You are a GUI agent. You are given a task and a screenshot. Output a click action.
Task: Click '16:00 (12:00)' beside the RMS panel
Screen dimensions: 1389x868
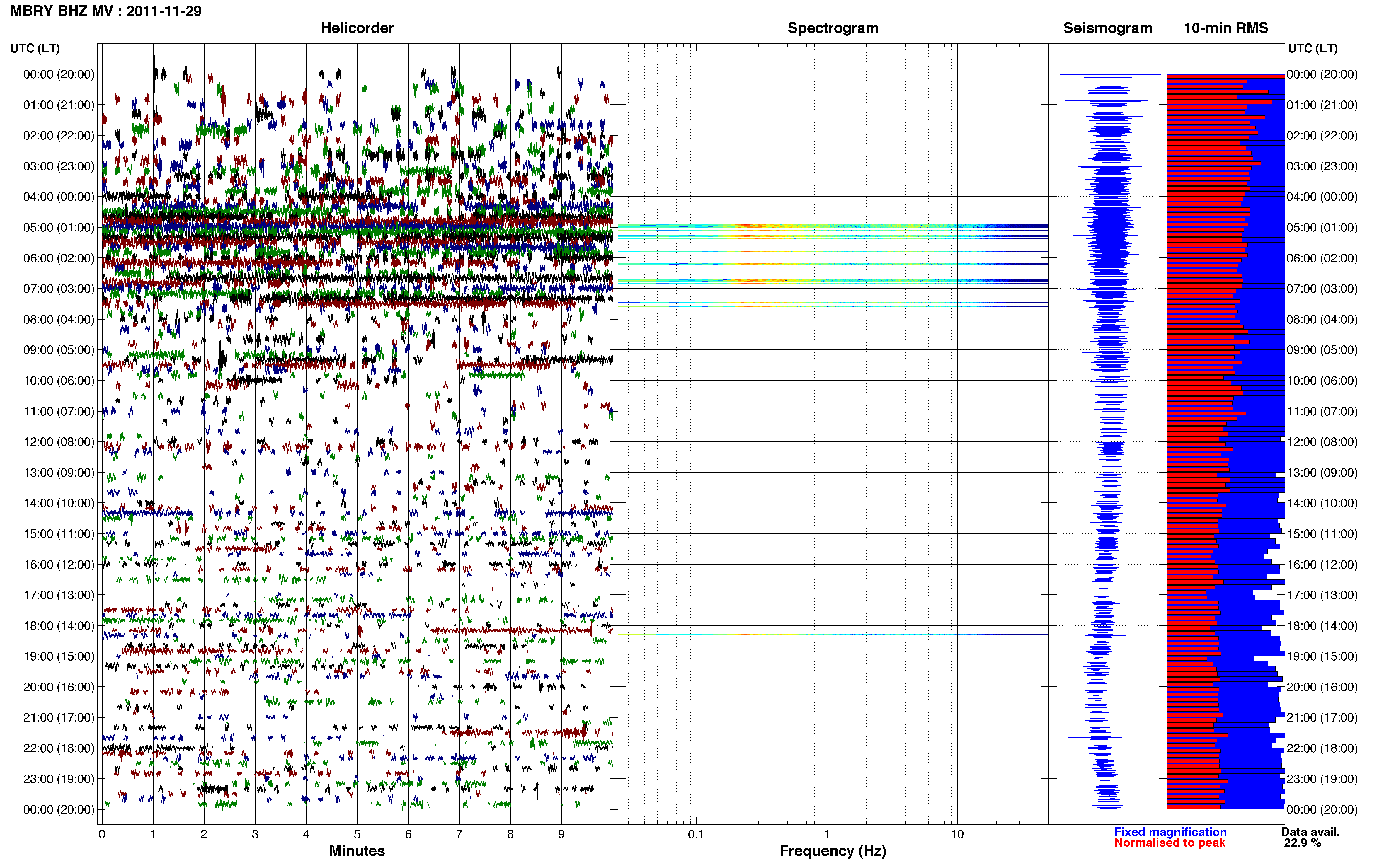coord(1322,565)
